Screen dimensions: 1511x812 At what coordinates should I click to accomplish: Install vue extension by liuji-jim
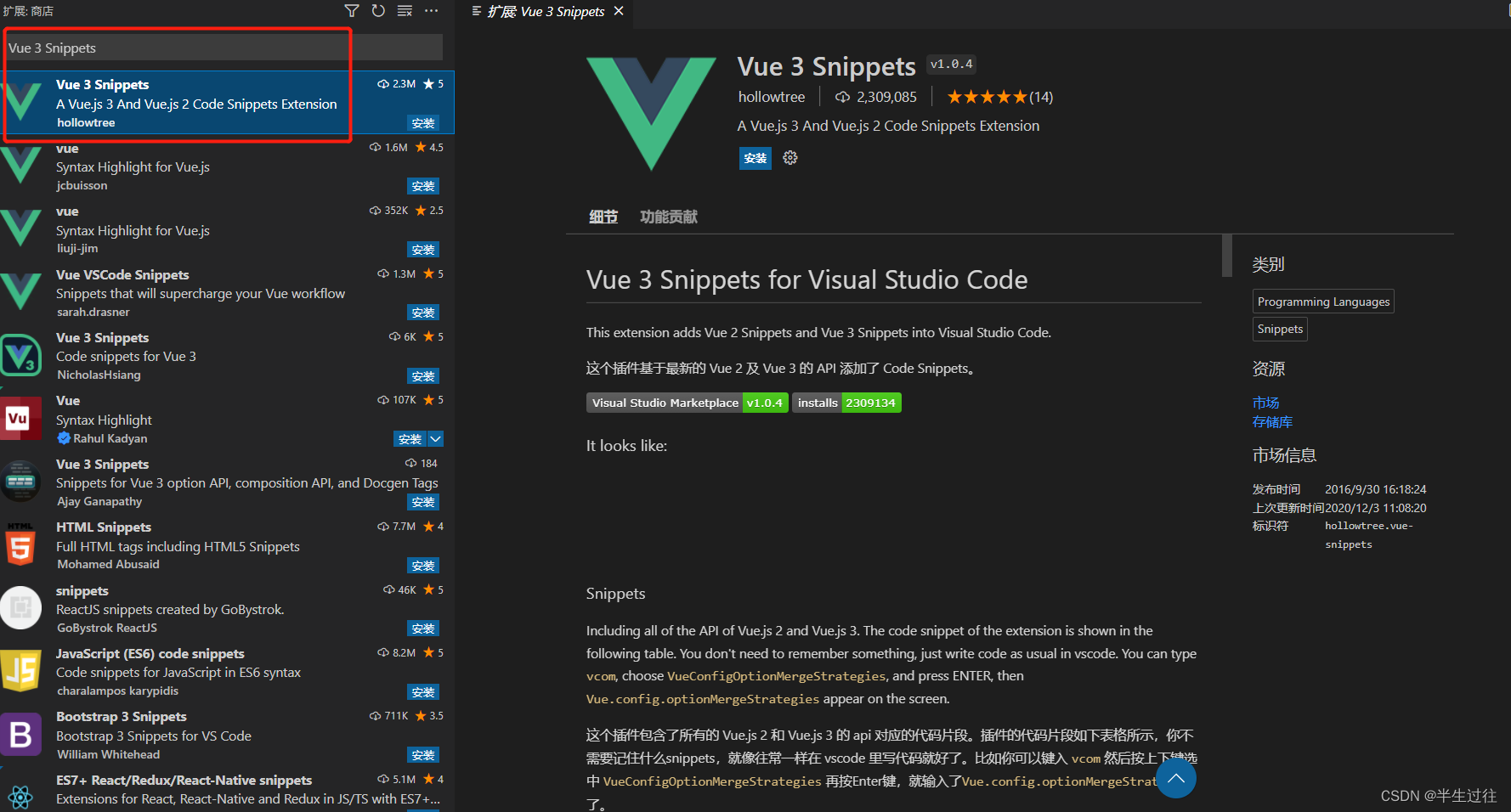[x=423, y=250]
